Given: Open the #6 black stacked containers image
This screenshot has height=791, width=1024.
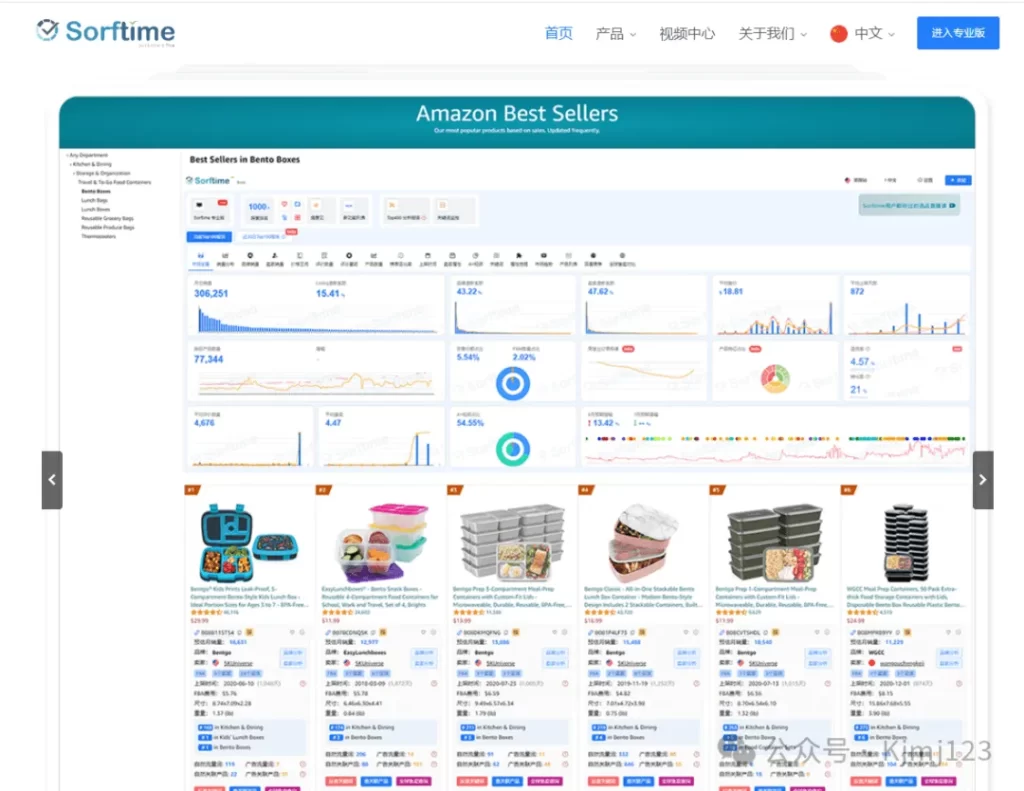Looking at the screenshot, I should click(x=906, y=541).
